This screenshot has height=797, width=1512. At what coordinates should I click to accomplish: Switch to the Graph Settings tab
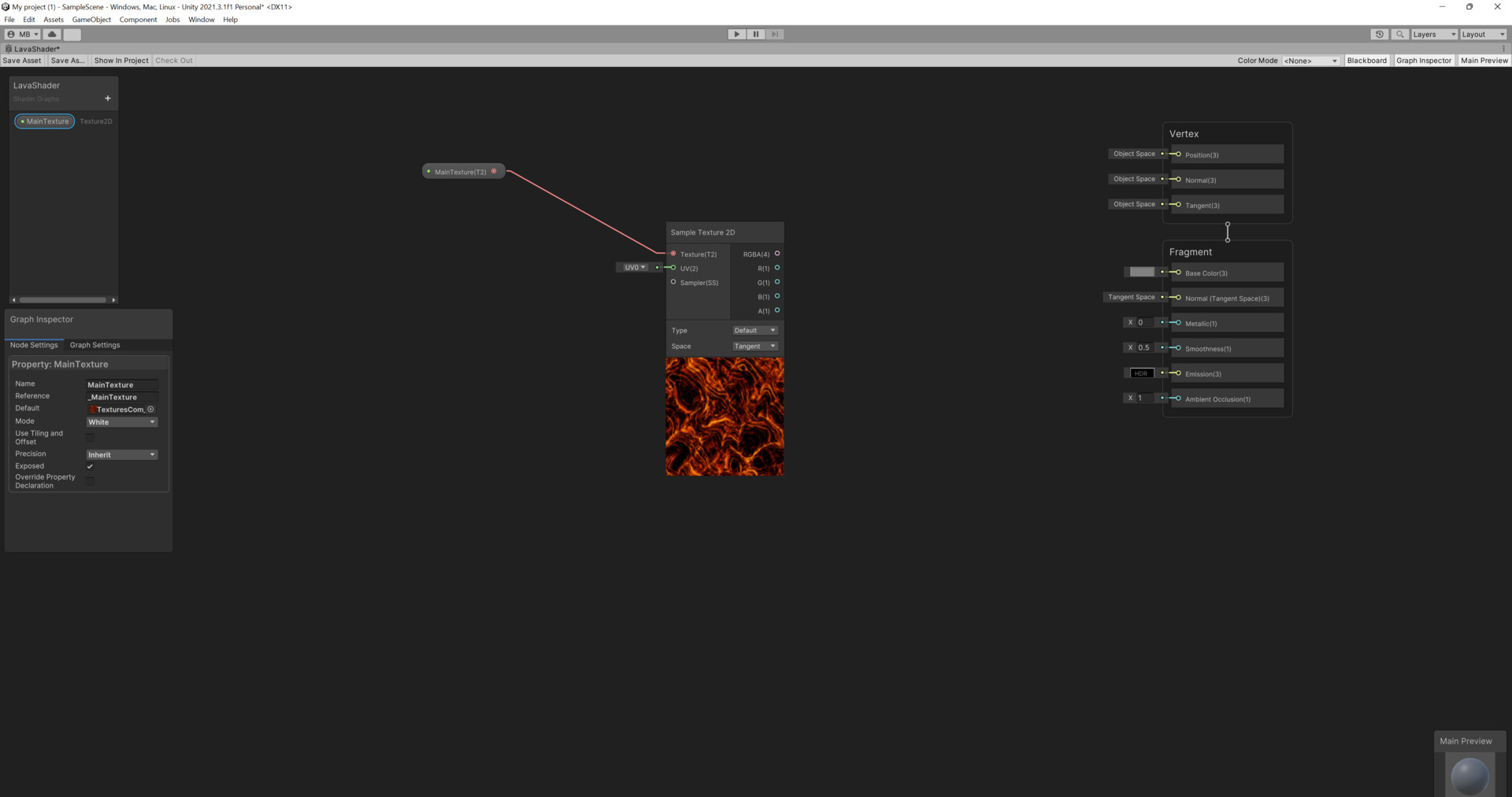[x=94, y=345]
